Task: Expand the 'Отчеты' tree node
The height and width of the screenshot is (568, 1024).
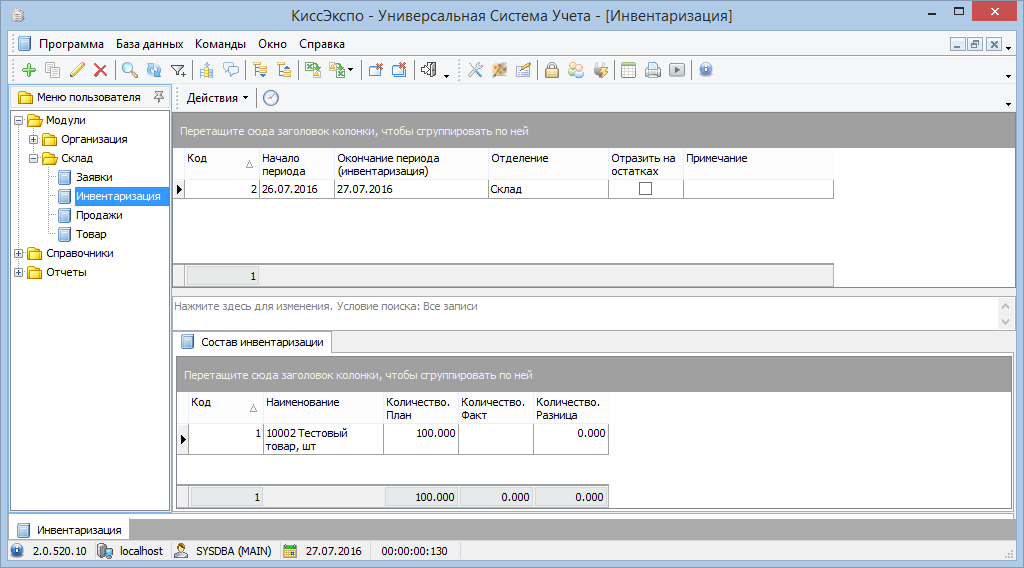Action: [x=18, y=273]
